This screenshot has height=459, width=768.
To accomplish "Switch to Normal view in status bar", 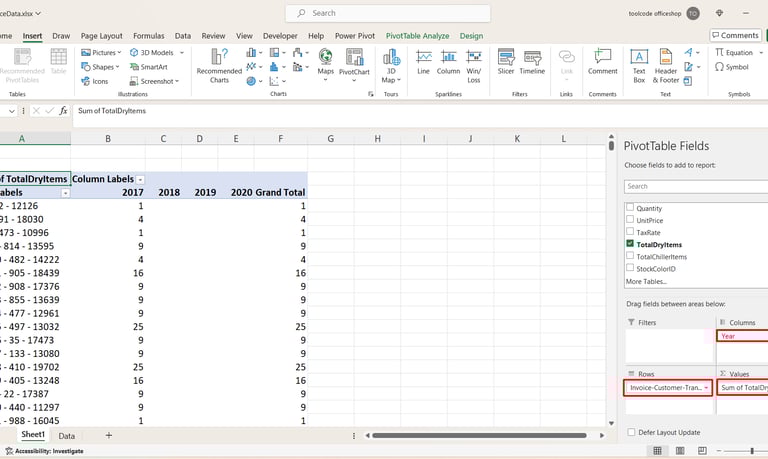I will (x=657, y=451).
